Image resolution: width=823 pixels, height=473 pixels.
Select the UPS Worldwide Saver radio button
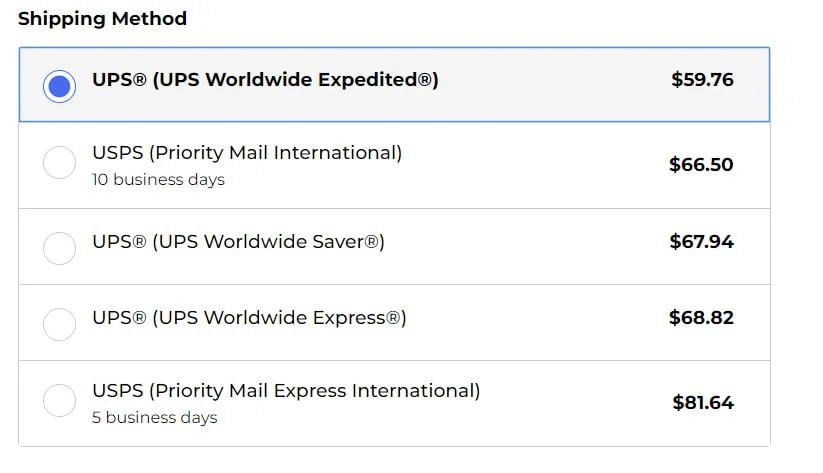(x=60, y=248)
